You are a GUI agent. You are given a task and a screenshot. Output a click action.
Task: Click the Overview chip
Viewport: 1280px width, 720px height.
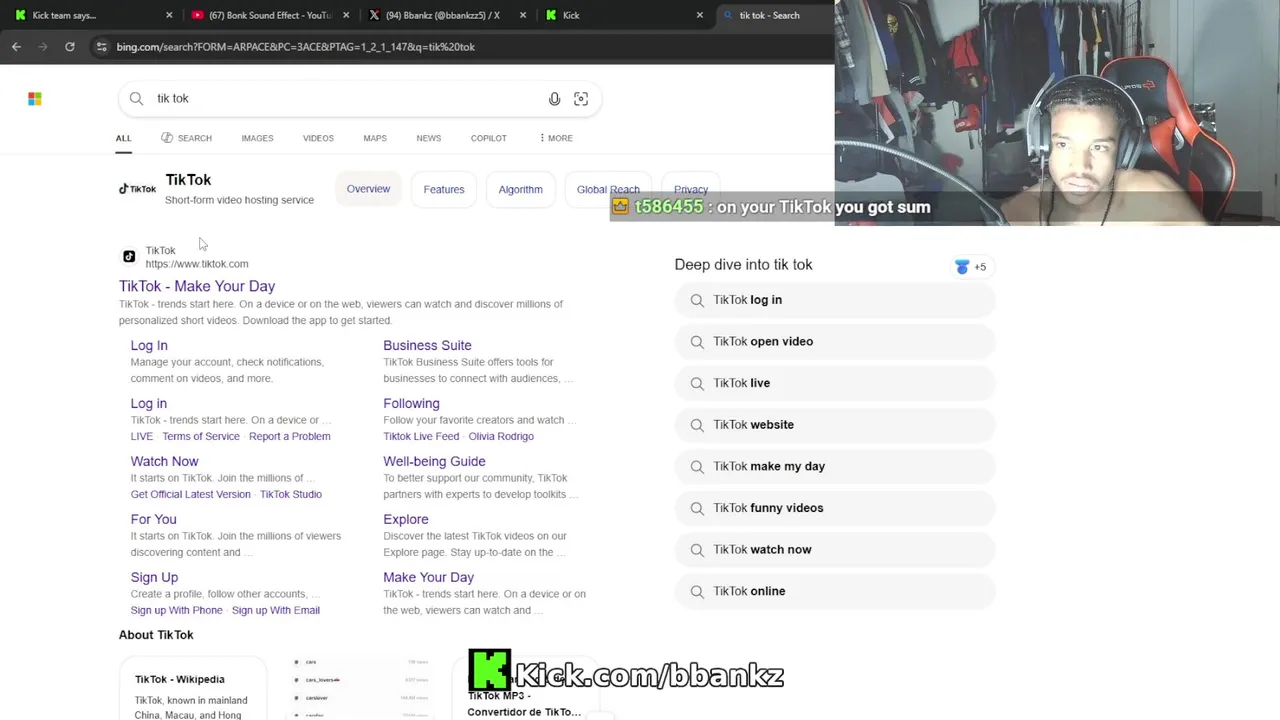pyautogui.click(x=368, y=189)
